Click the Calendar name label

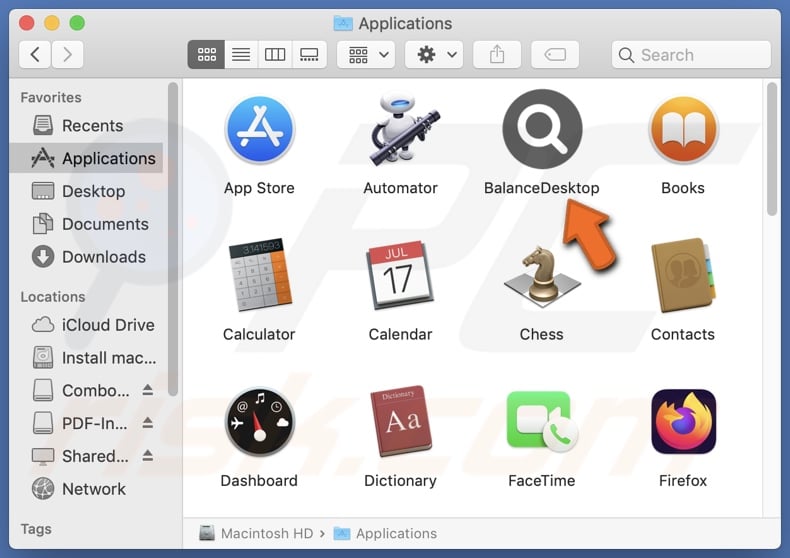click(401, 334)
